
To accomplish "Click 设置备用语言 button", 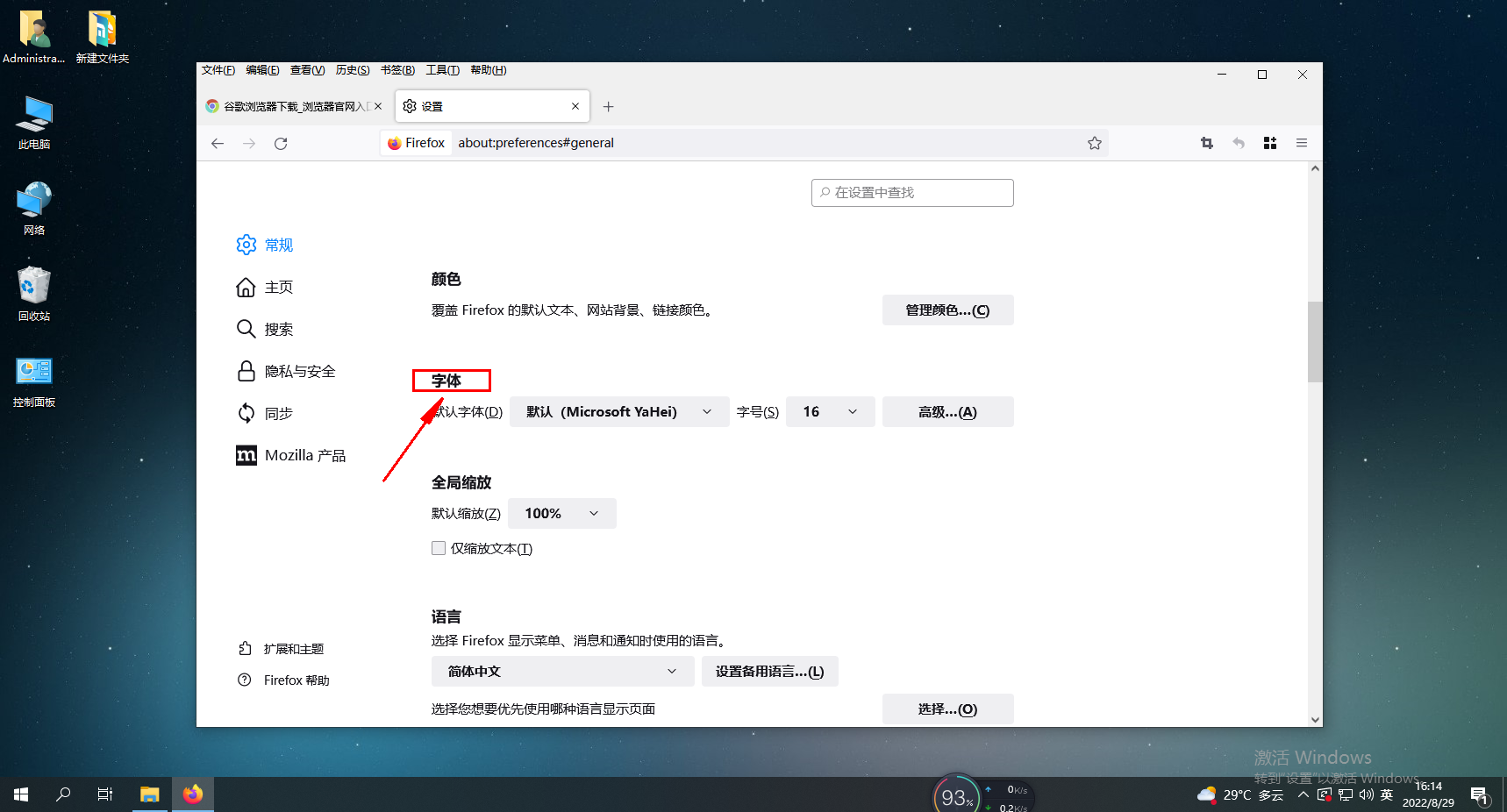I will 769,672.
